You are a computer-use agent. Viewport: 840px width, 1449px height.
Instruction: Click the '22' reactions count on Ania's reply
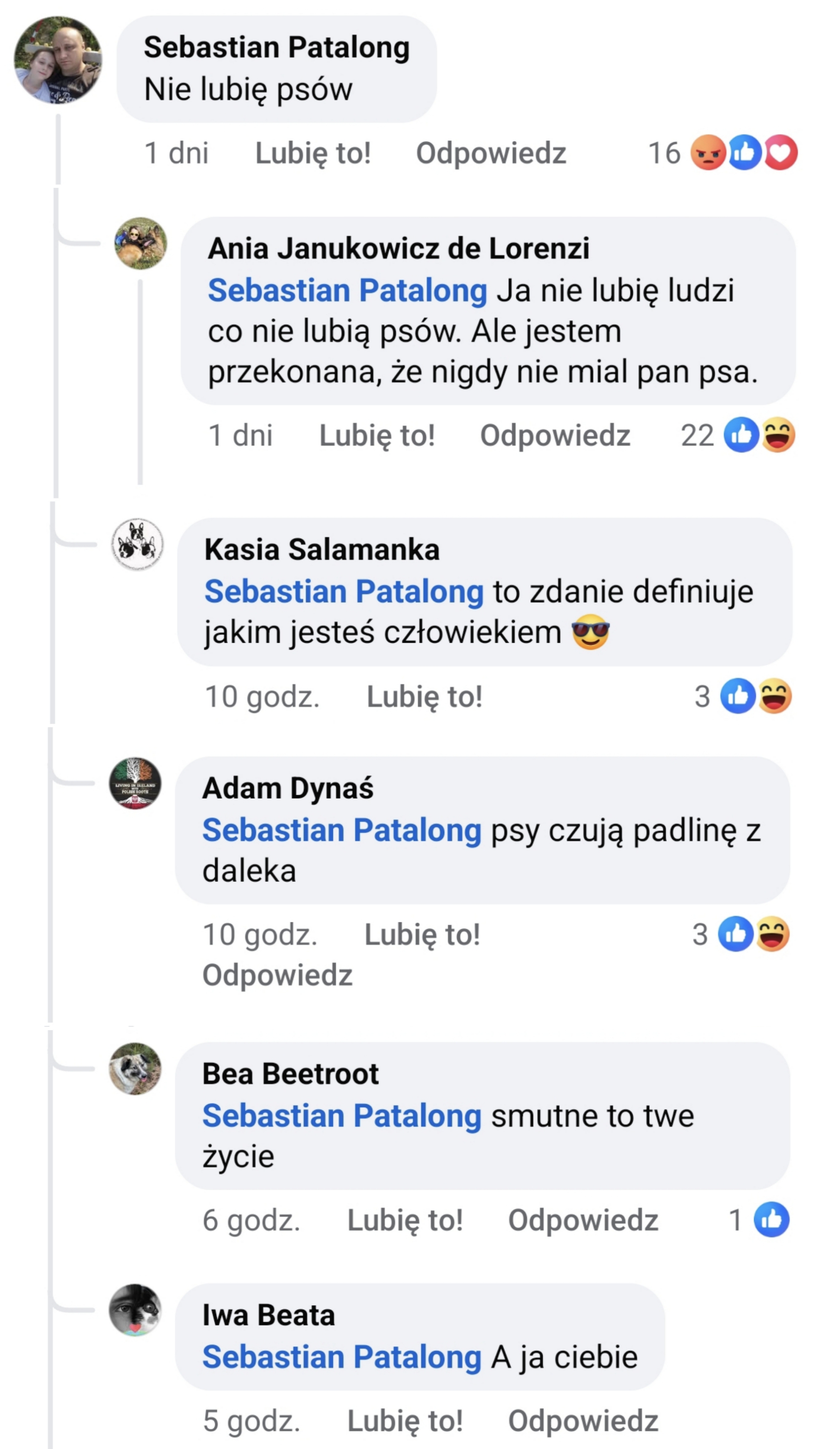pyautogui.click(x=697, y=435)
